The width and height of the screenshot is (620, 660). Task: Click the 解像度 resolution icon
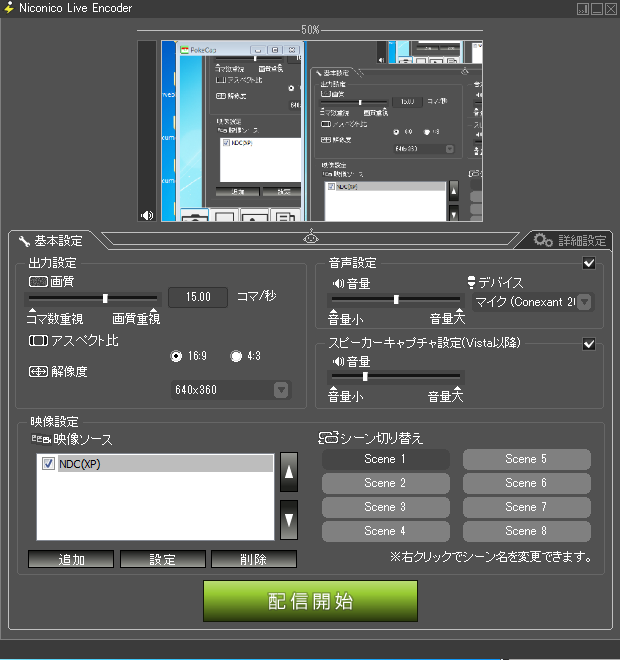[x=38, y=371]
